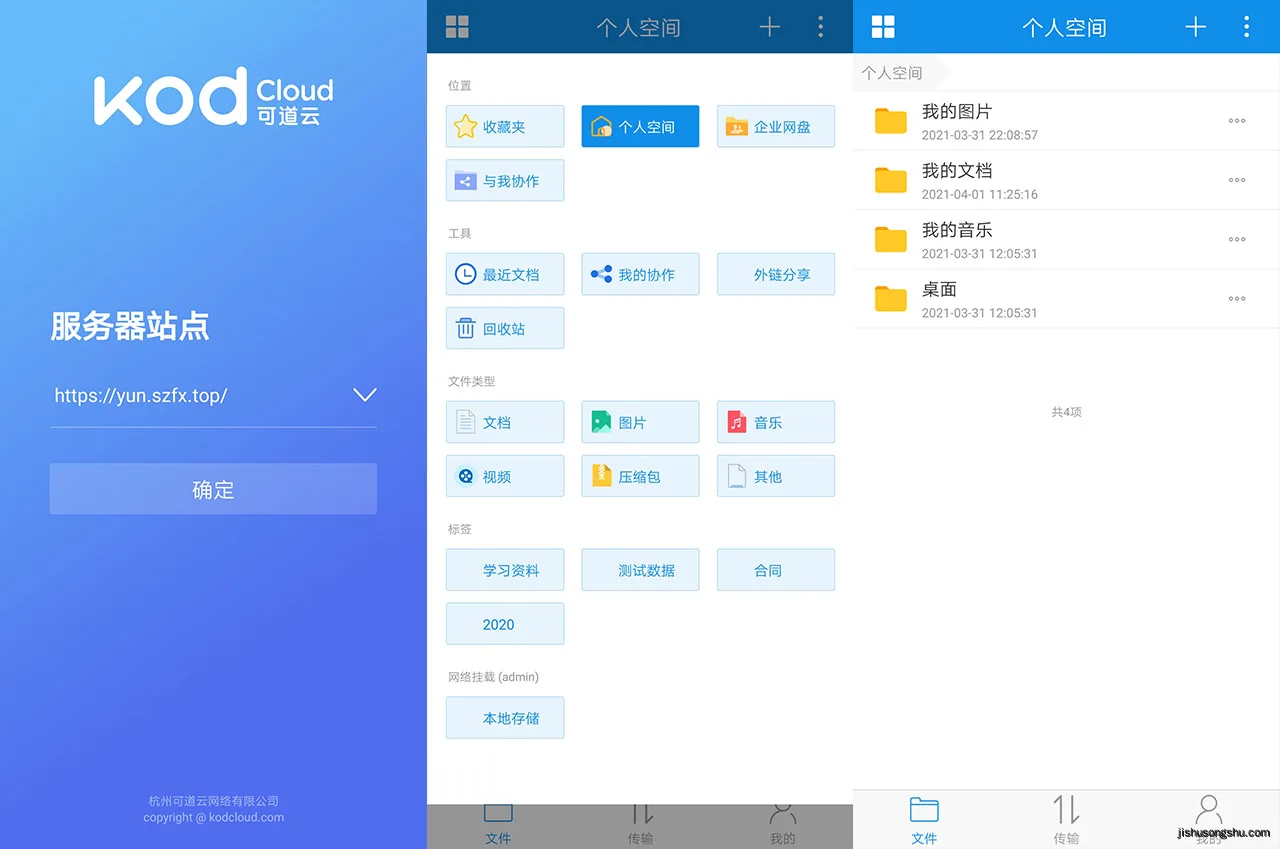Select the 合同 tag
1280x849 pixels.
(x=776, y=570)
